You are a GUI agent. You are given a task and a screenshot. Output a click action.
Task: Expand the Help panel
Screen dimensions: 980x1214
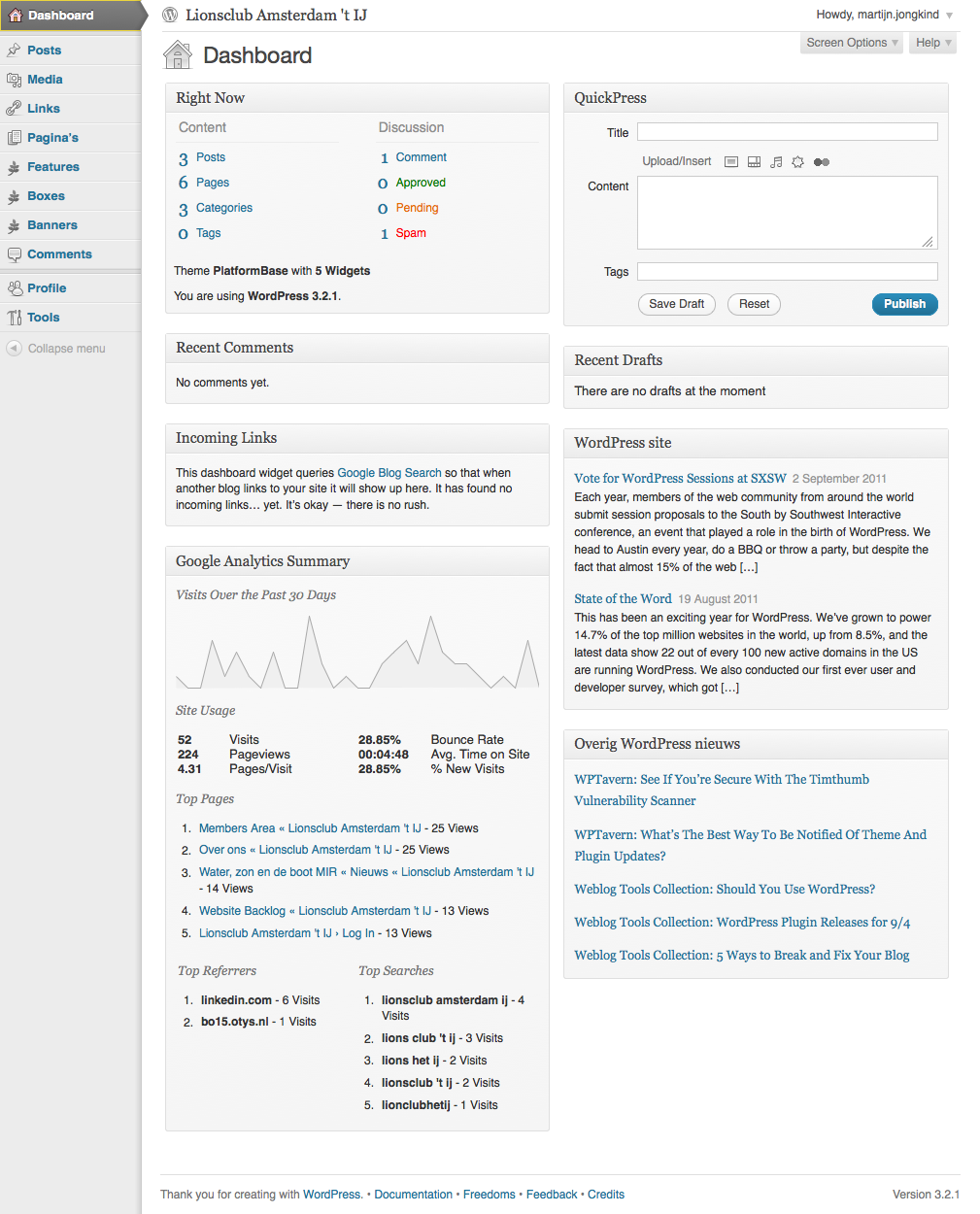pyautogui.click(x=933, y=43)
